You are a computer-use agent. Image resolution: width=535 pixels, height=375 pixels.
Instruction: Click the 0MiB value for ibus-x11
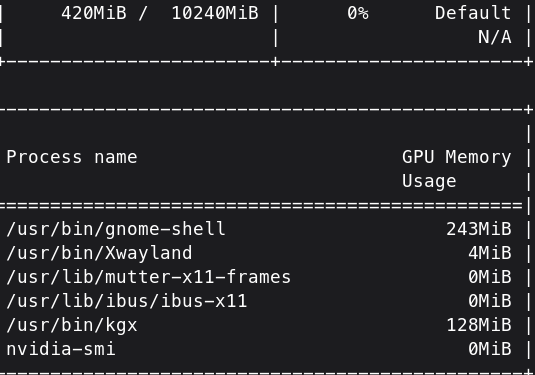[490, 301]
